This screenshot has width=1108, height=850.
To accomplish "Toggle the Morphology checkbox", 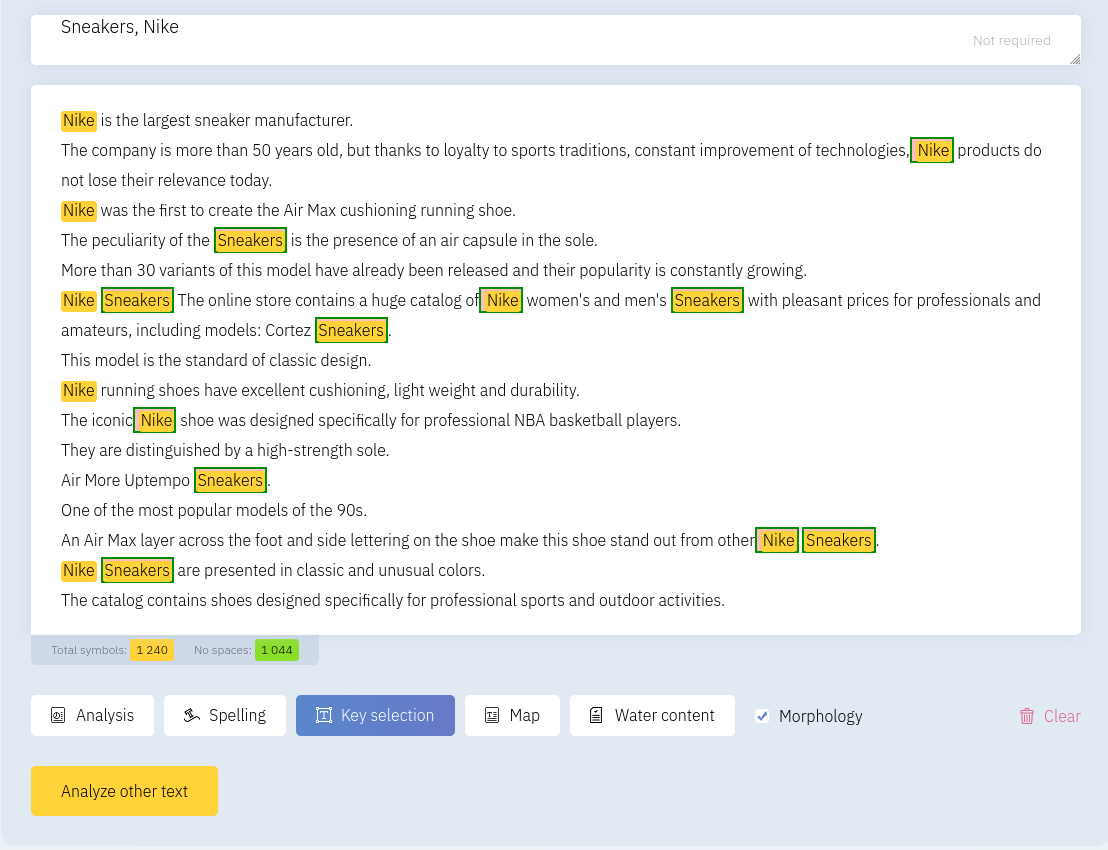I will [762, 716].
